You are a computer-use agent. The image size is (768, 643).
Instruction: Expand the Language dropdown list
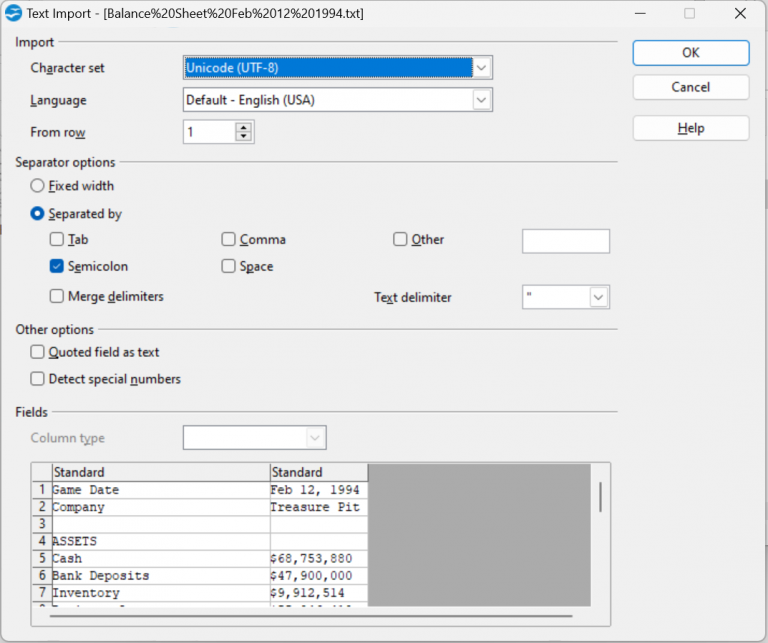pyautogui.click(x=482, y=101)
